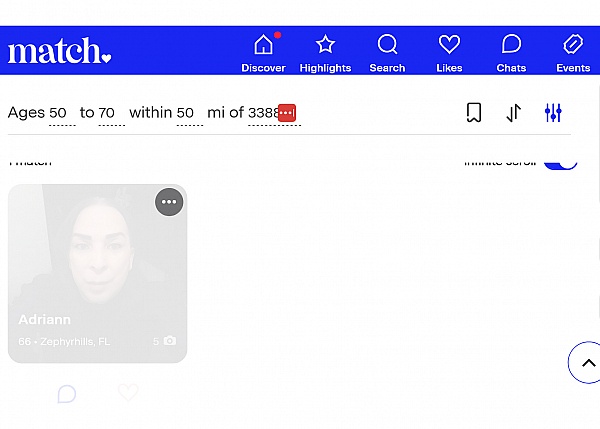This screenshot has width=600, height=429.
Task: Open the filter sliders icon
Action: (553, 113)
